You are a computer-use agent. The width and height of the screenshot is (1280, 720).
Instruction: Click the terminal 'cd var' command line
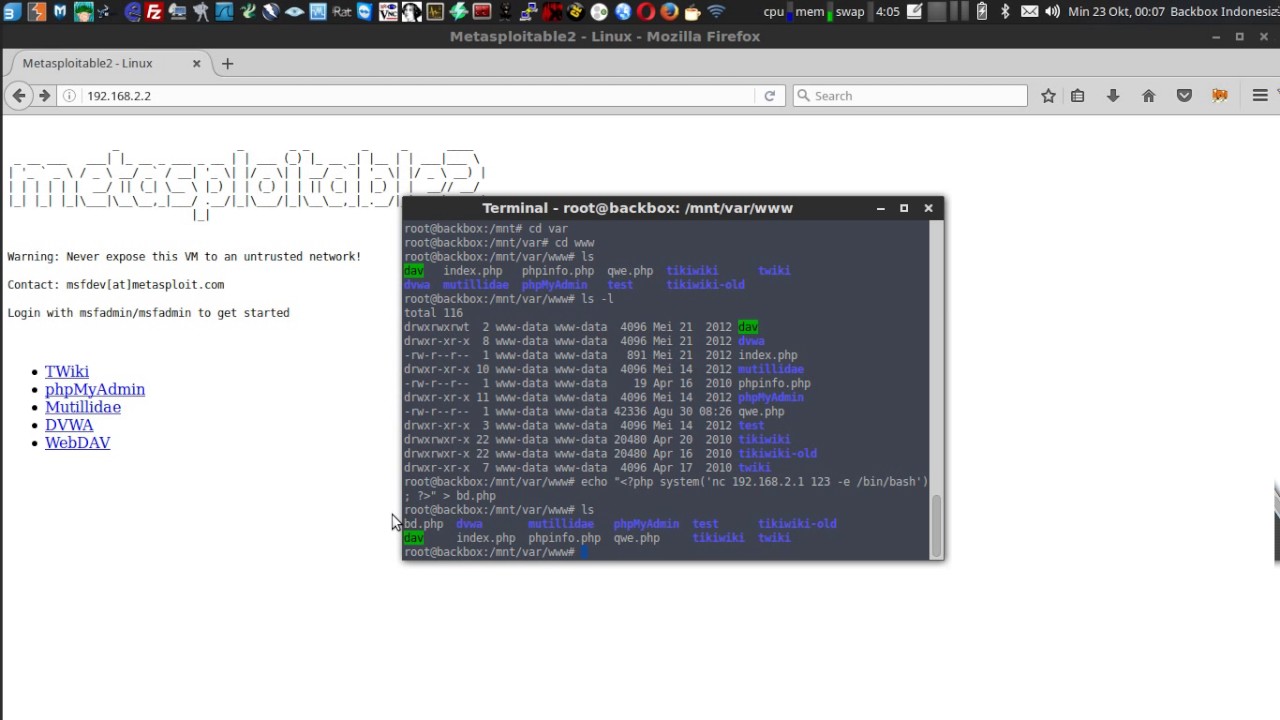click(486, 229)
